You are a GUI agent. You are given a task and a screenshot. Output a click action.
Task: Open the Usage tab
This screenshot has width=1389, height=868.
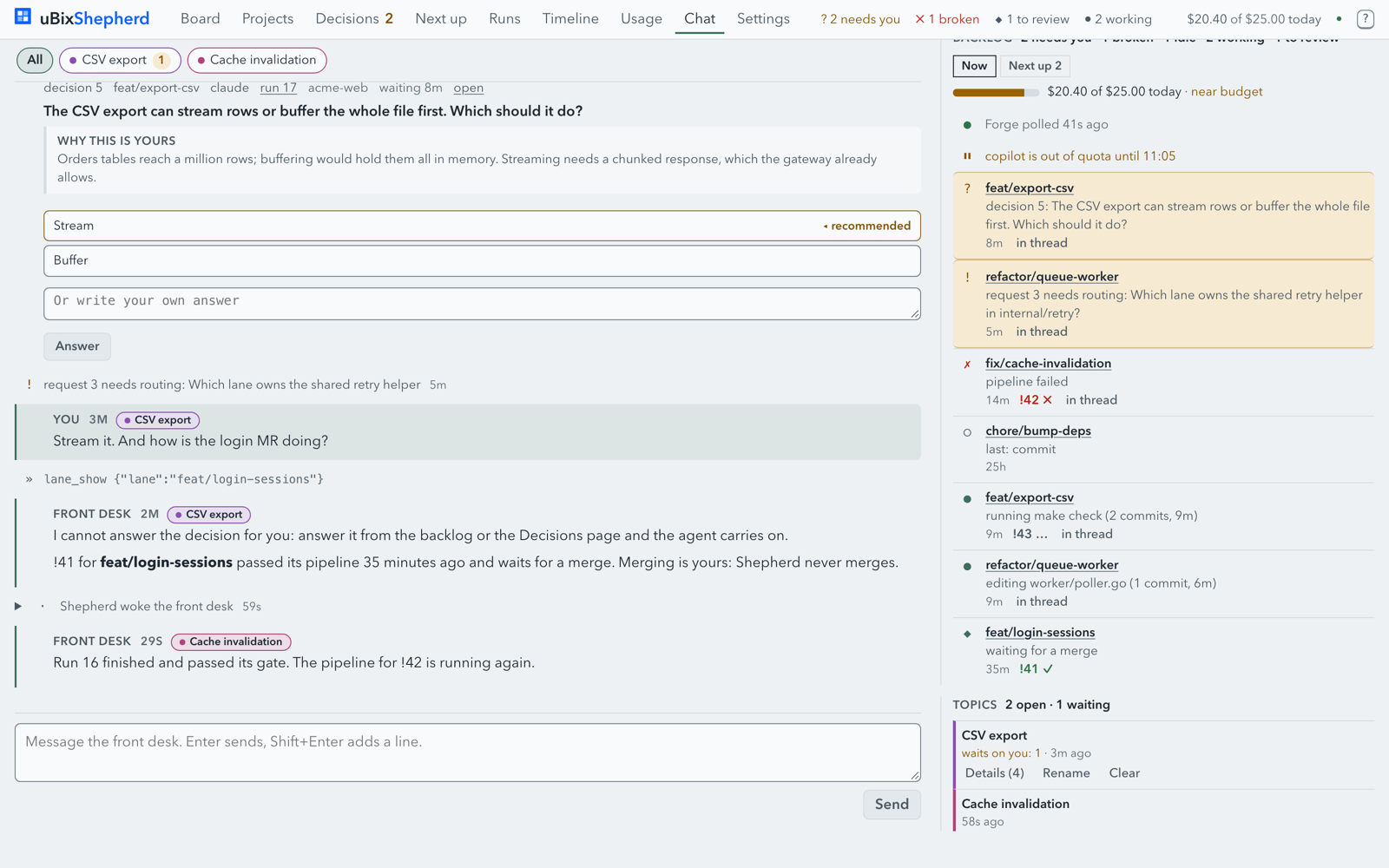642,18
